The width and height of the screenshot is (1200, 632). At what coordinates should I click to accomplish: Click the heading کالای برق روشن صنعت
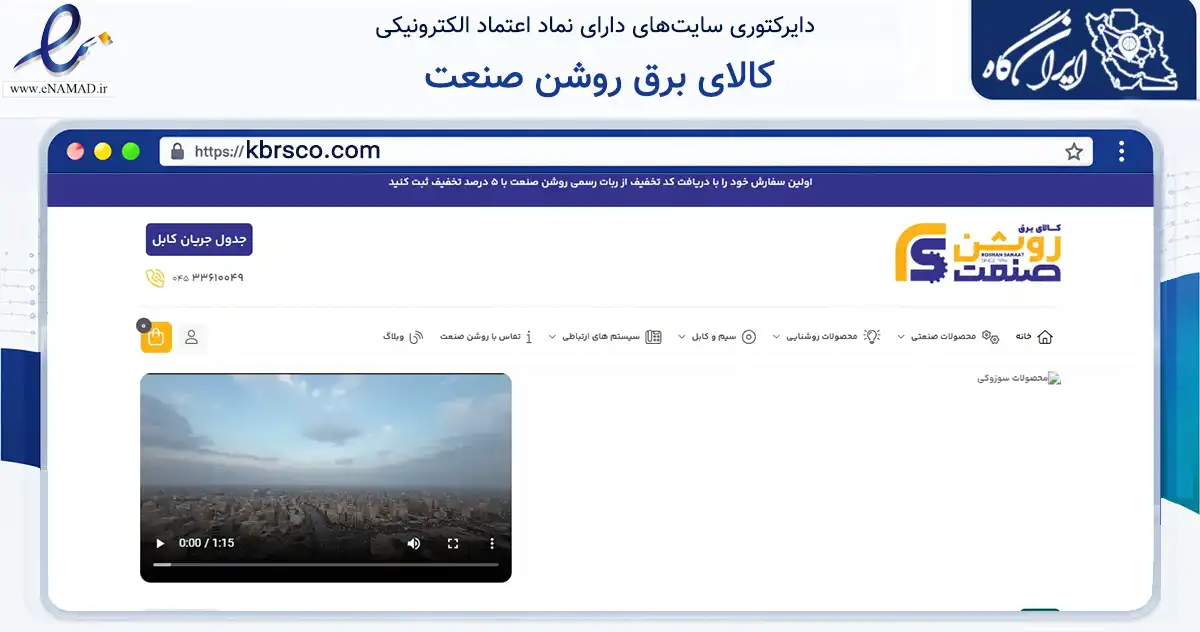pyautogui.click(x=599, y=76)
